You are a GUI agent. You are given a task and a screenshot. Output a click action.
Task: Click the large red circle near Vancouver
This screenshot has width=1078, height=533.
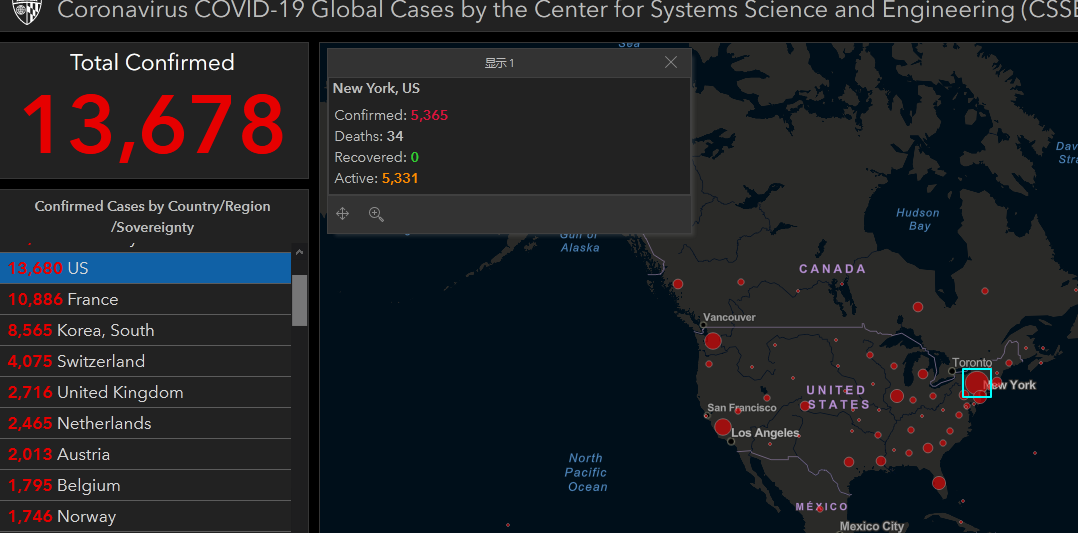713,340
